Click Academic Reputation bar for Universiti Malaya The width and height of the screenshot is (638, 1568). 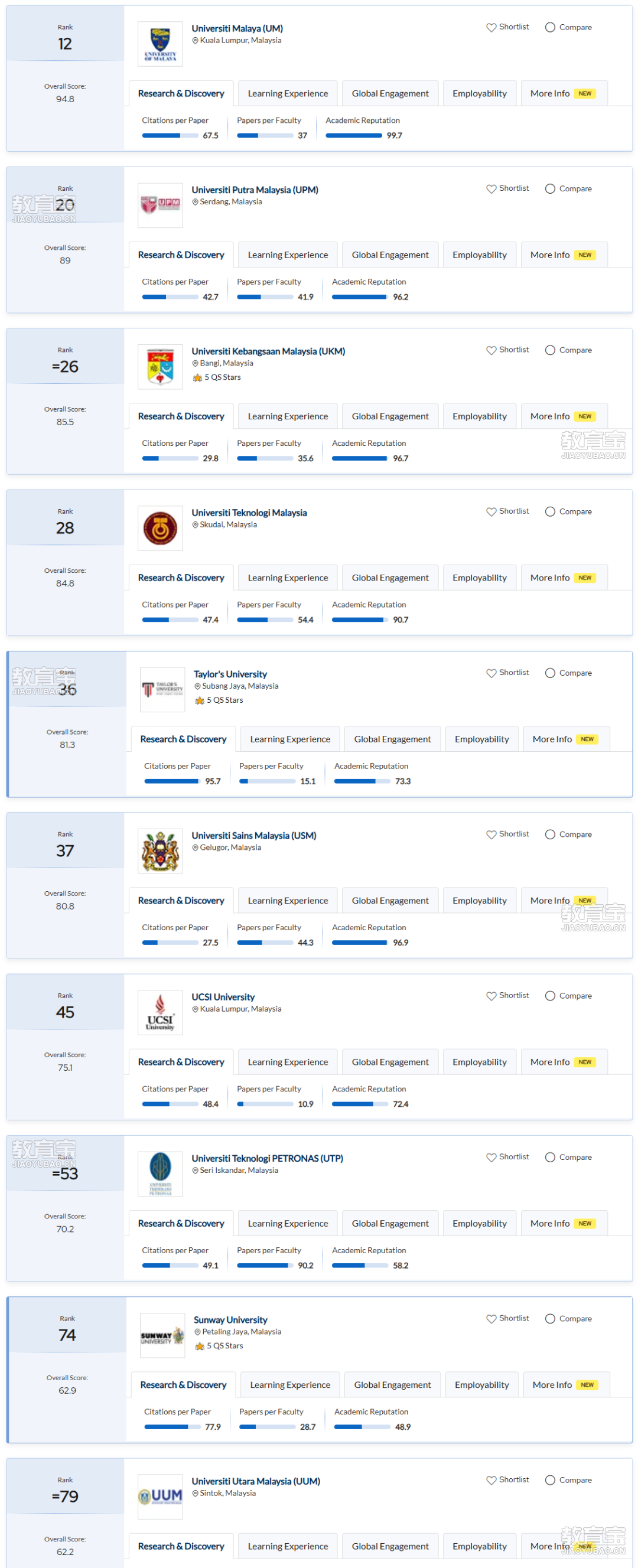point(354,136)
